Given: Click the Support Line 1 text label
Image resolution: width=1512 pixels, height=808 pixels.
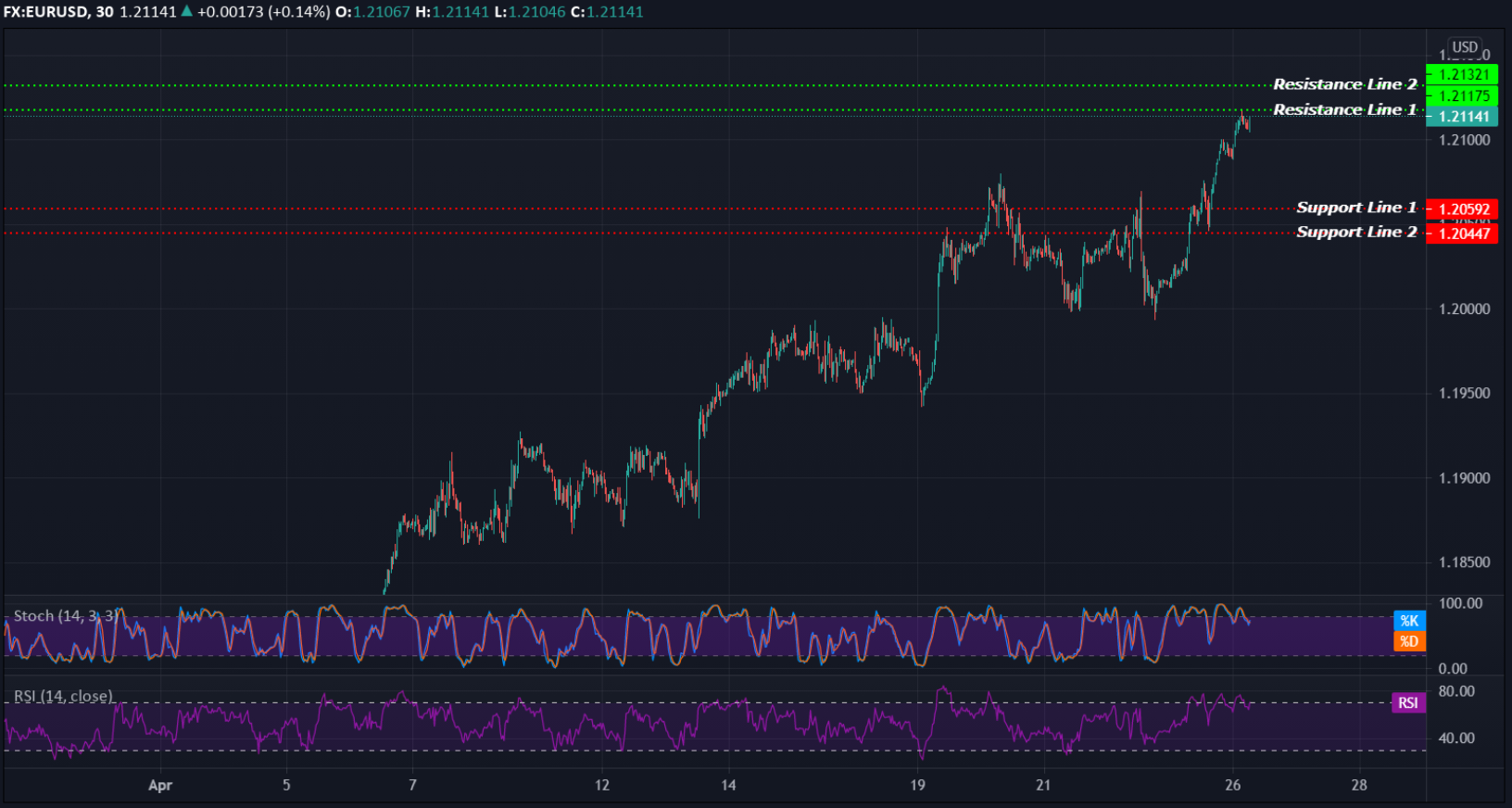Looking at the screenshot, I should tap(1356, 208).
